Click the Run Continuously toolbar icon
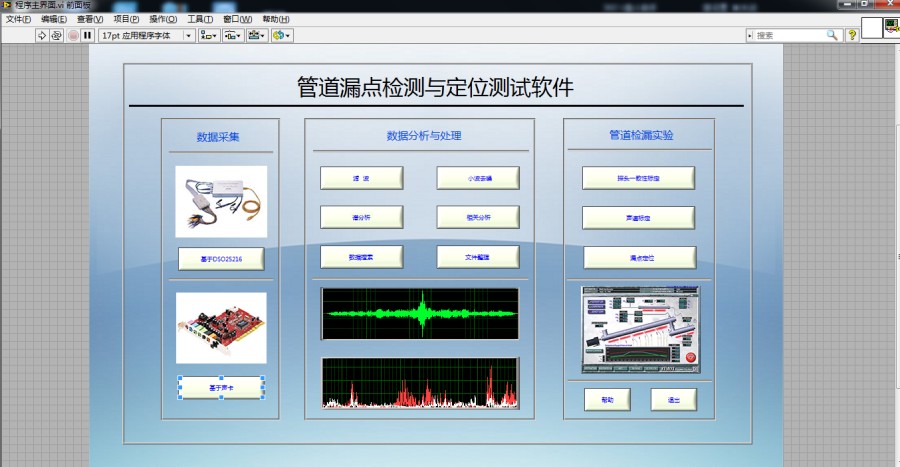Viewport: 900px width, 467px height. point(57,35)
